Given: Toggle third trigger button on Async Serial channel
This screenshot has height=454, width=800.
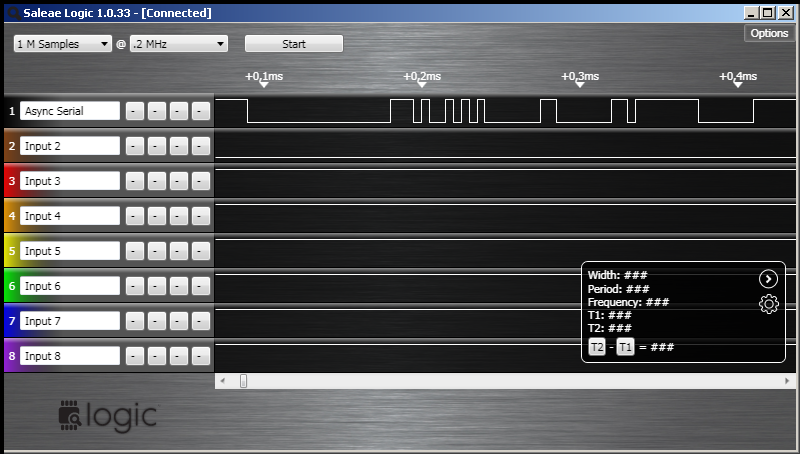Looking at the screenshot, I should point(179,111).
